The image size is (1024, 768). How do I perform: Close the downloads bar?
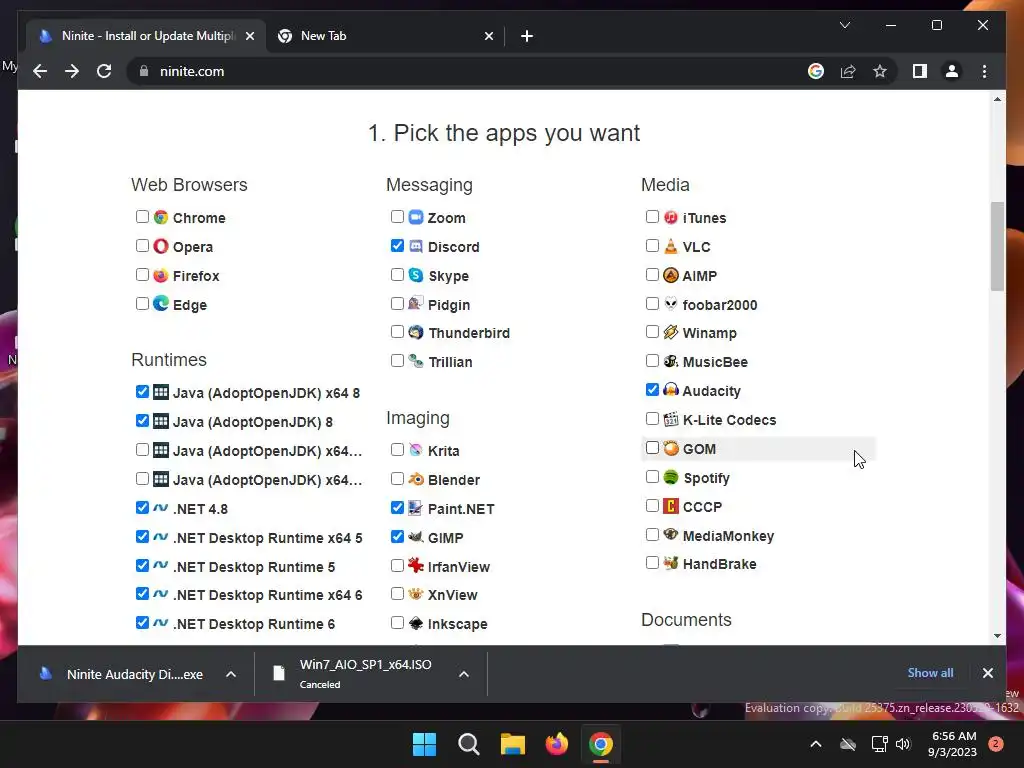(x=988, y=673)
